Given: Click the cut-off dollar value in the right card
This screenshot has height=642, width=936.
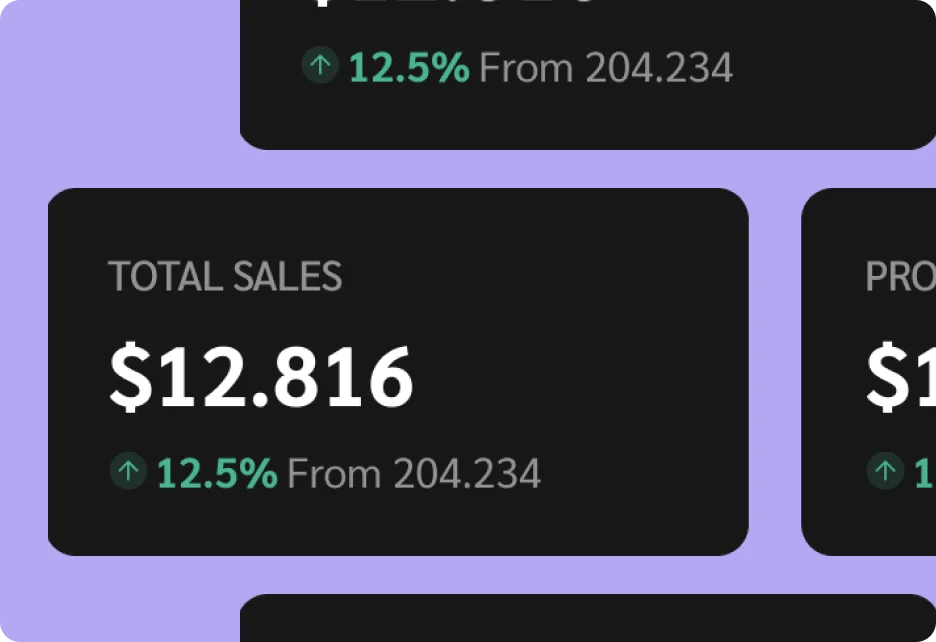Looking at the screenshot, I should [899, 377].
